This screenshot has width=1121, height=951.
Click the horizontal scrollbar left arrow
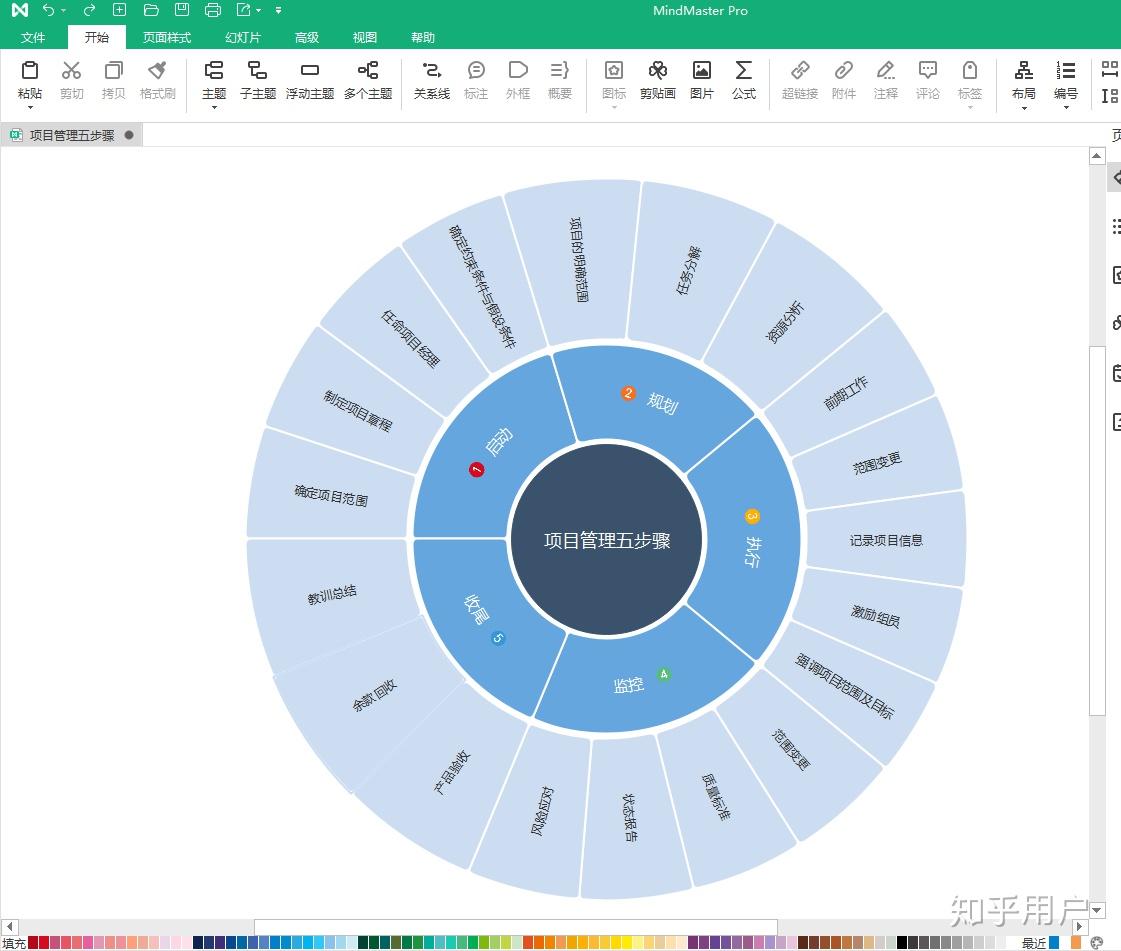click(9, 927)
